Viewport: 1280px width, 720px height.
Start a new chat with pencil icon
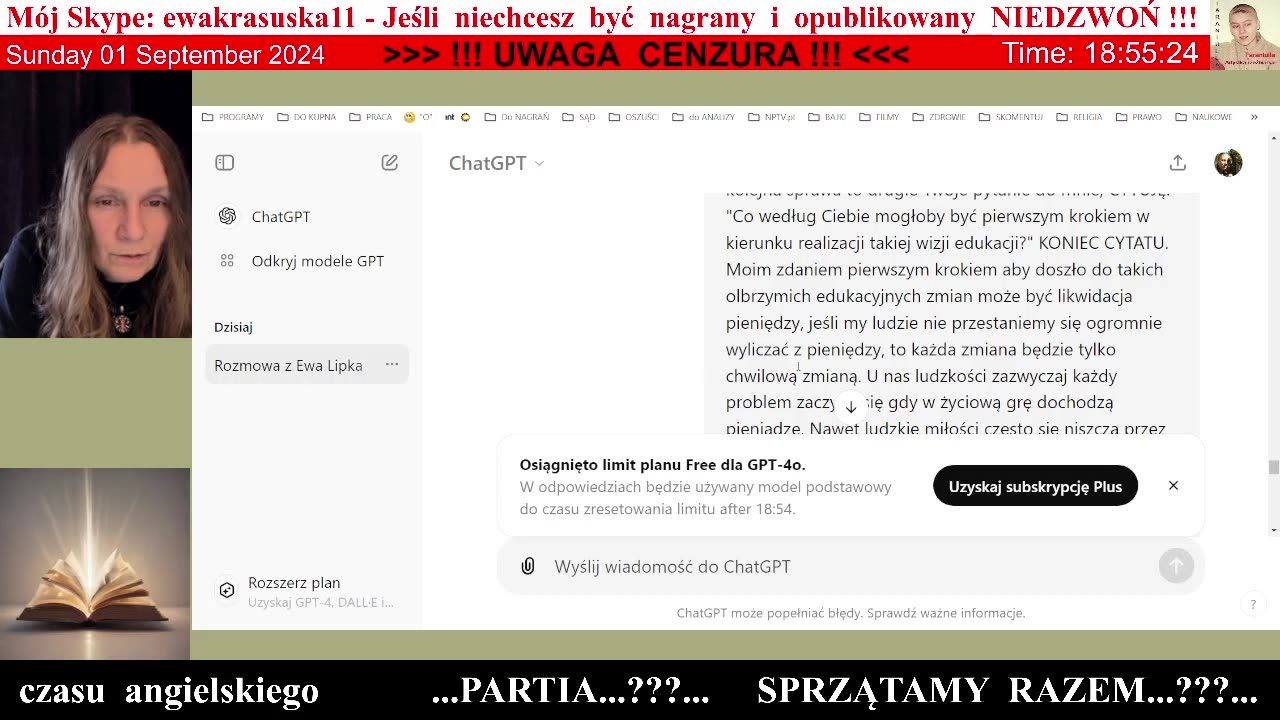click(389, 163)
